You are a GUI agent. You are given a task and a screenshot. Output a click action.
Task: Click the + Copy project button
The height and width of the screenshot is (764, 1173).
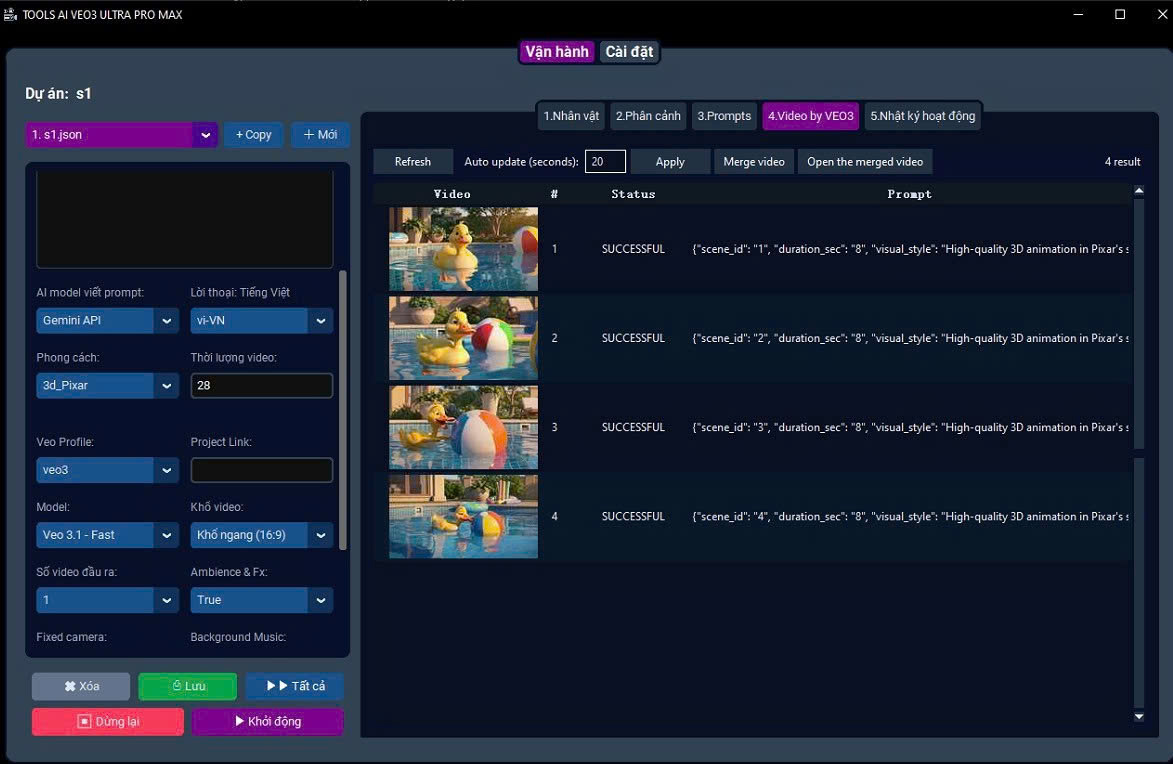pos(253,135)
